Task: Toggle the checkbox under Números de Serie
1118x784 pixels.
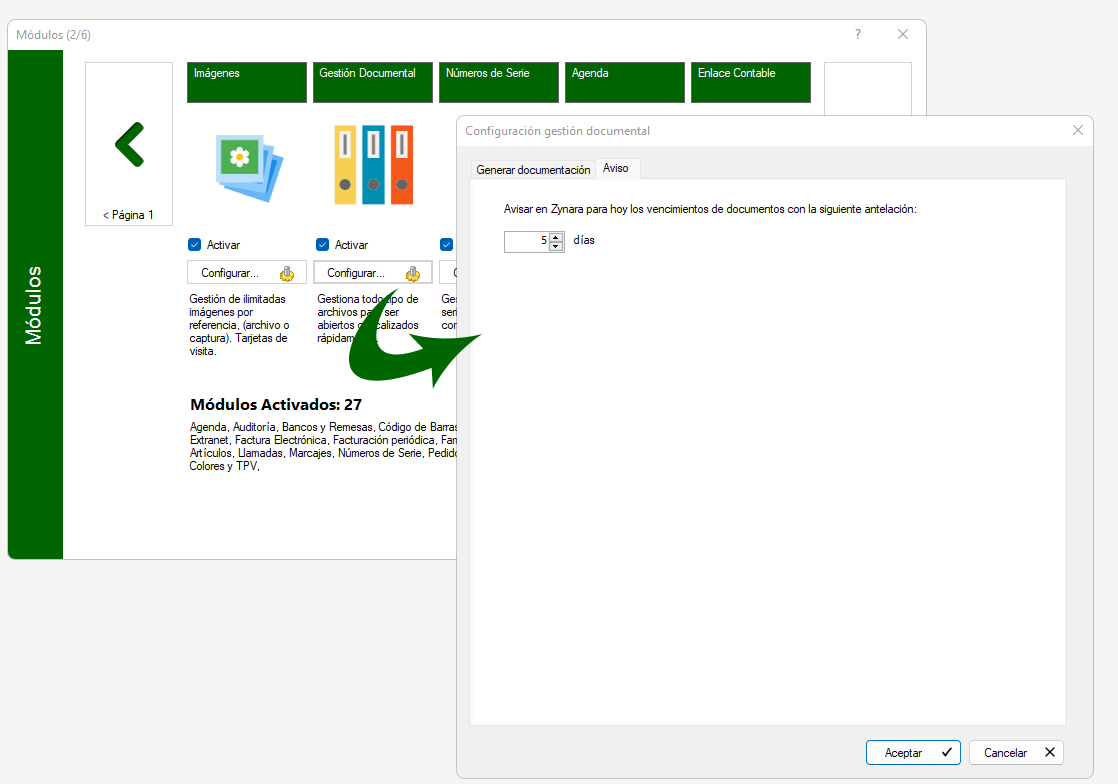Action: tap(446, 245)
